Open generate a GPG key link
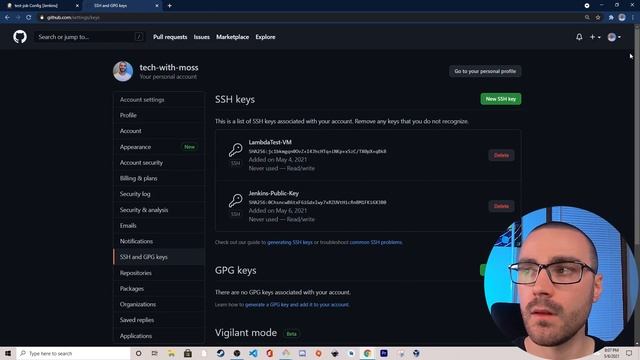640x360 pixels. (297, 304)
